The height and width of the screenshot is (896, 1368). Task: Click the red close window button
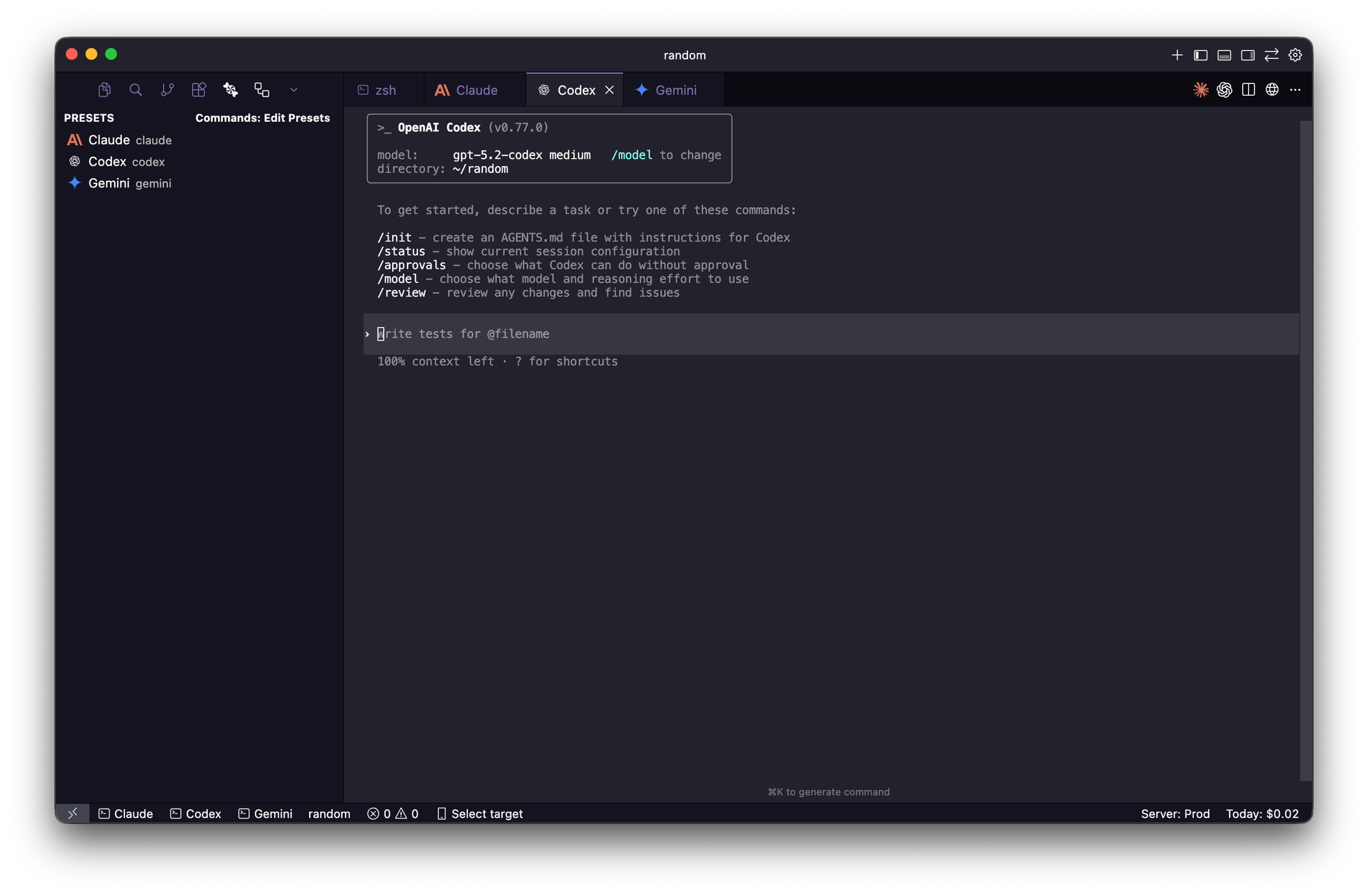click(71, 55)
